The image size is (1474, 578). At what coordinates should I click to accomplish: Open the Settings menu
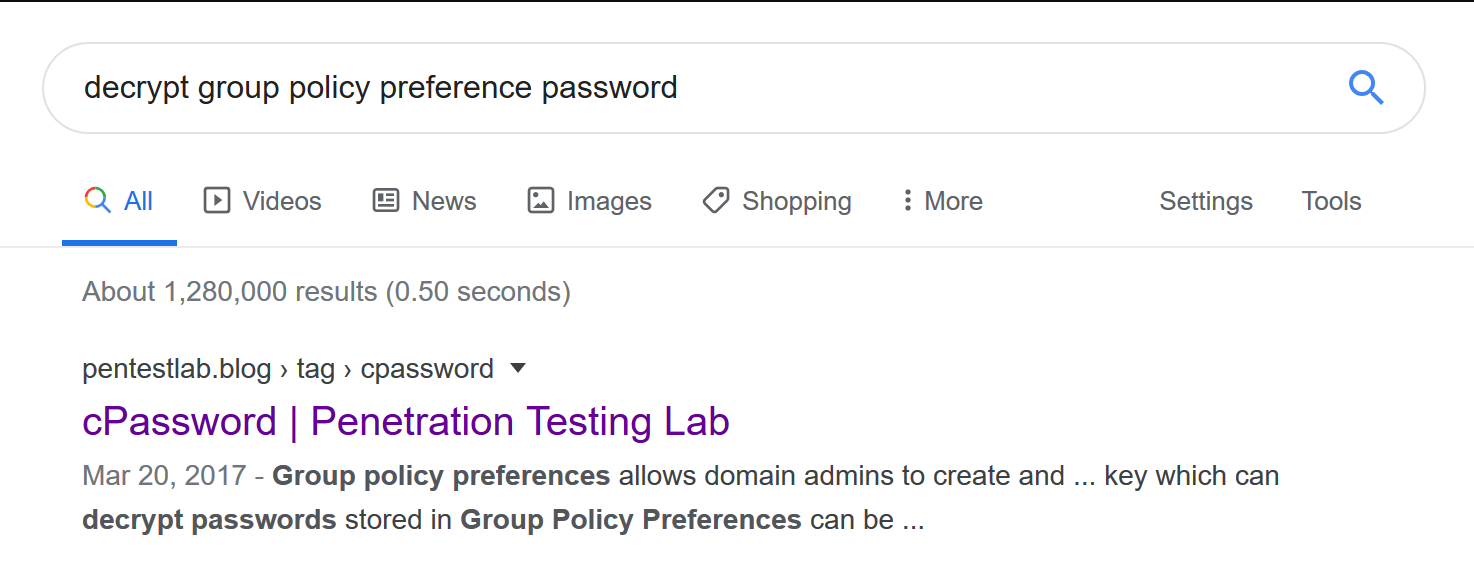tap(1205, 201)
